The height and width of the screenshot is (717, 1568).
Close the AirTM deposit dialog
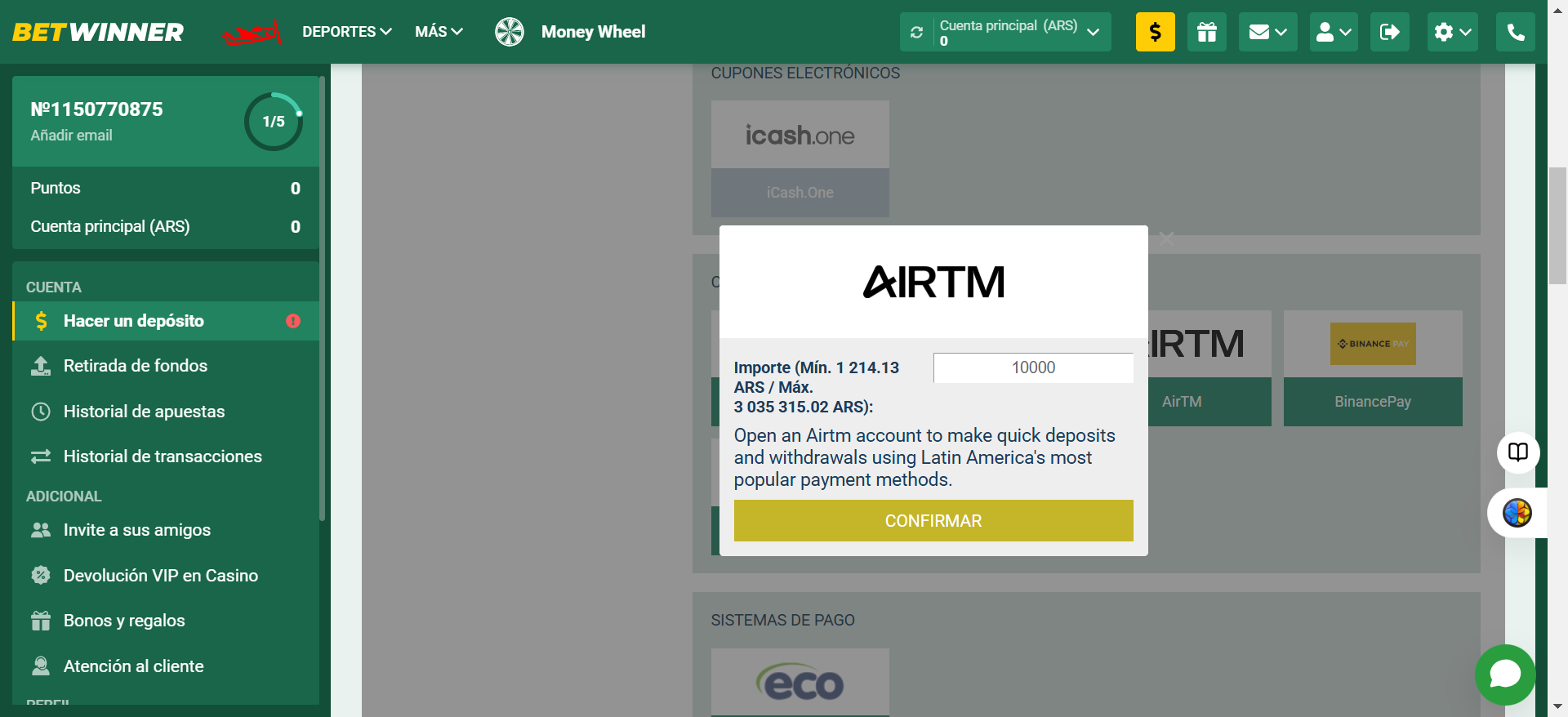pos(1167,239)
